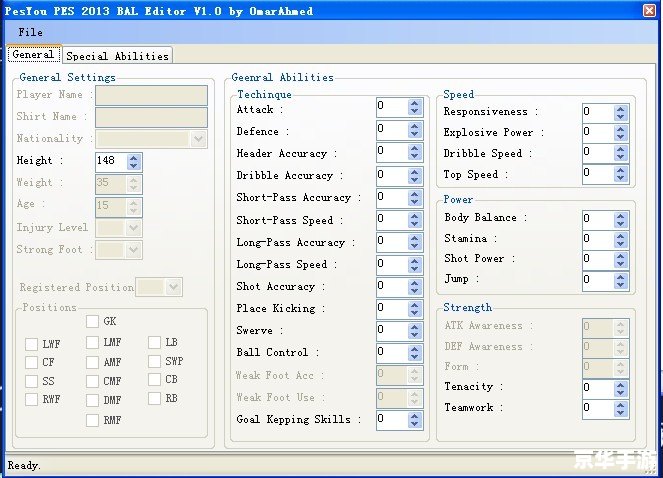Open the File menu
This screenshot has width=663, height=478.
coord(30,32)
